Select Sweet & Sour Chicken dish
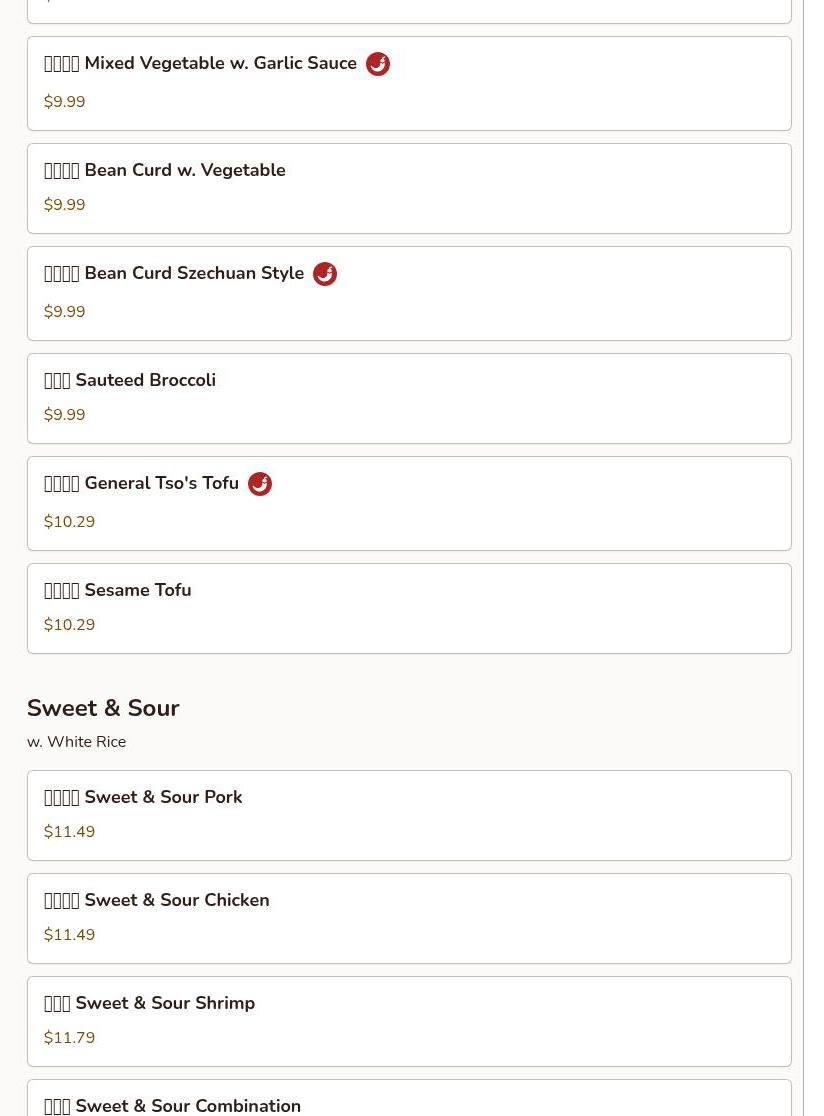 (409, 919)
